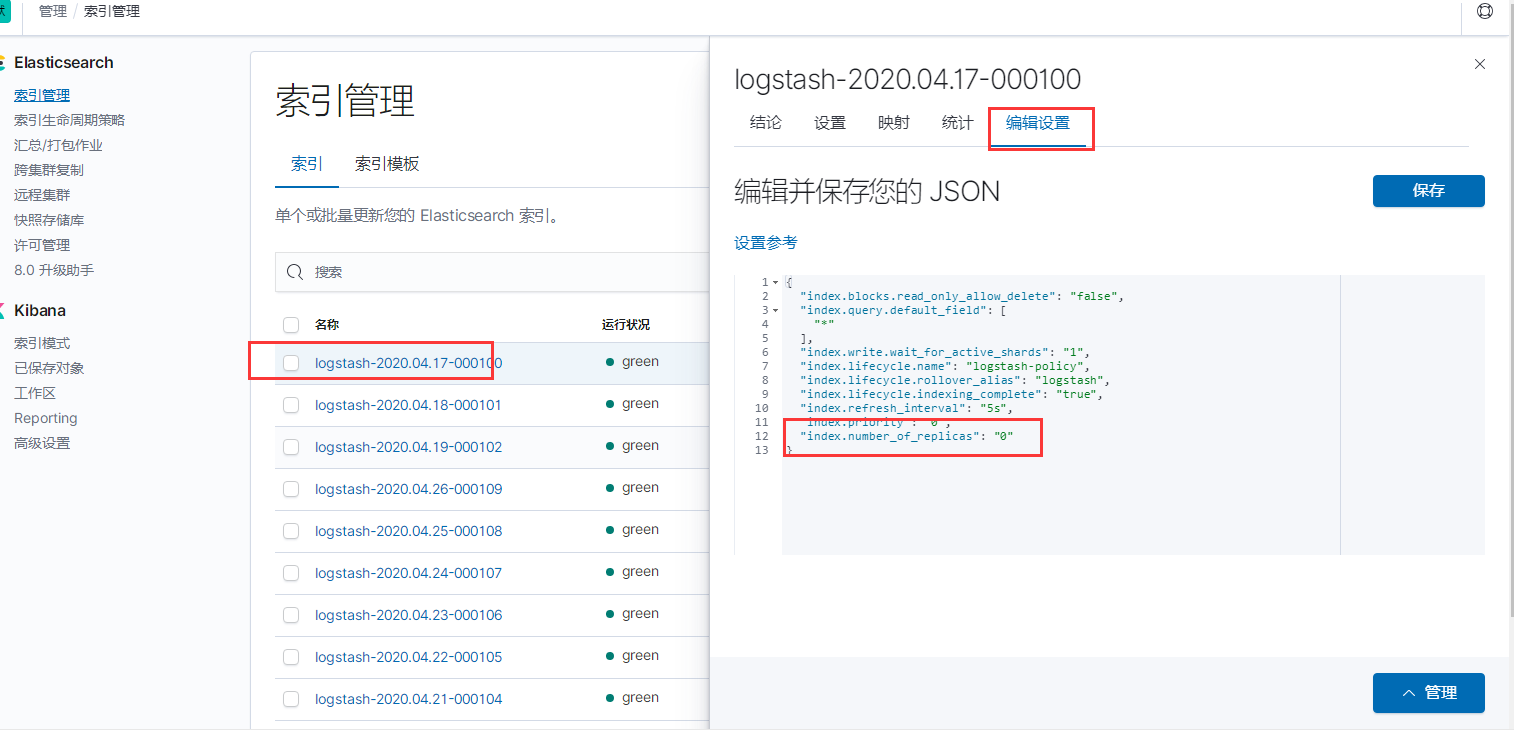The image size is (1514, 731).
Task: Click the index.lifecycle.rollover_alias JSON line
Action: 955,381
